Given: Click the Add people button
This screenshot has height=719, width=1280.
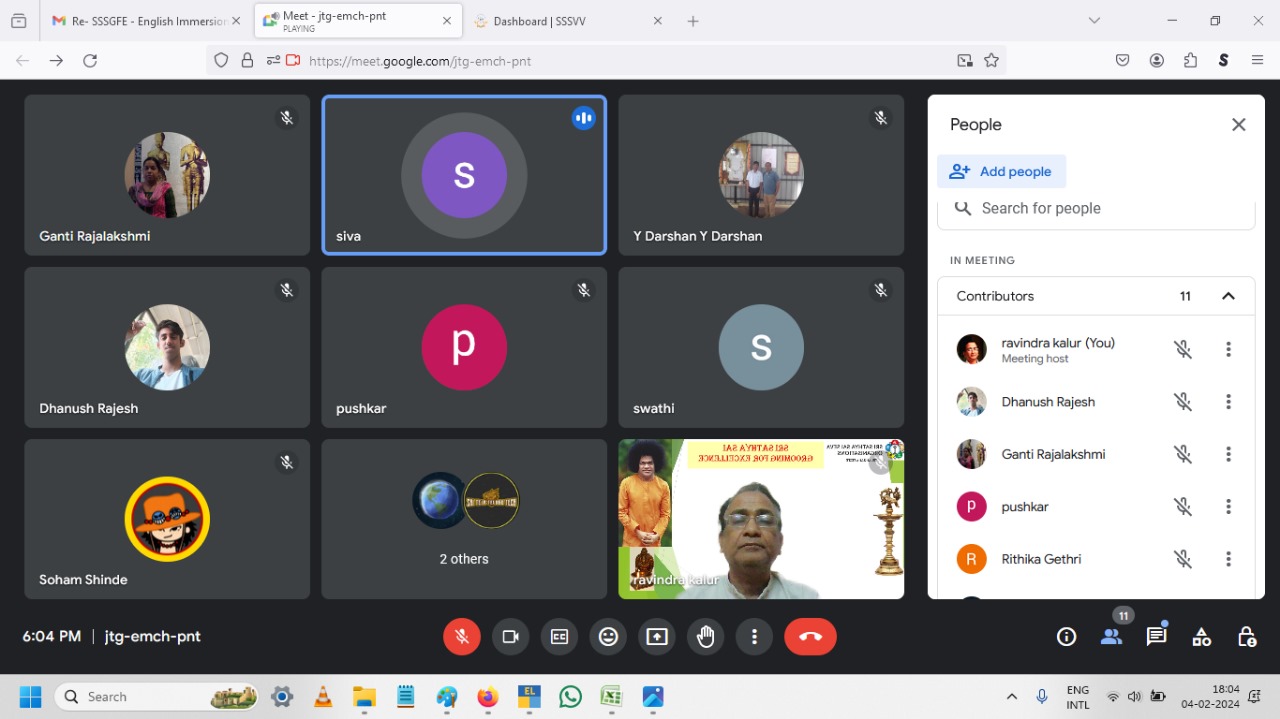Looking at the screenshot, I should click(x=1001, y=172).
